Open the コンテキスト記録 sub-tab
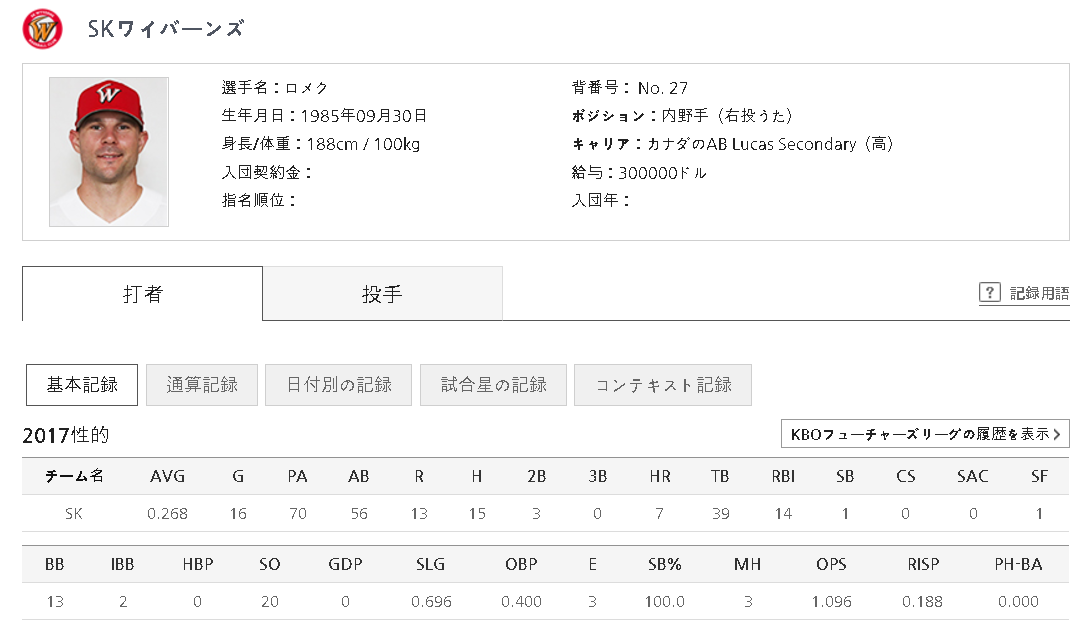Screen dimensions: 1085x631 click(x=662, y=385)
